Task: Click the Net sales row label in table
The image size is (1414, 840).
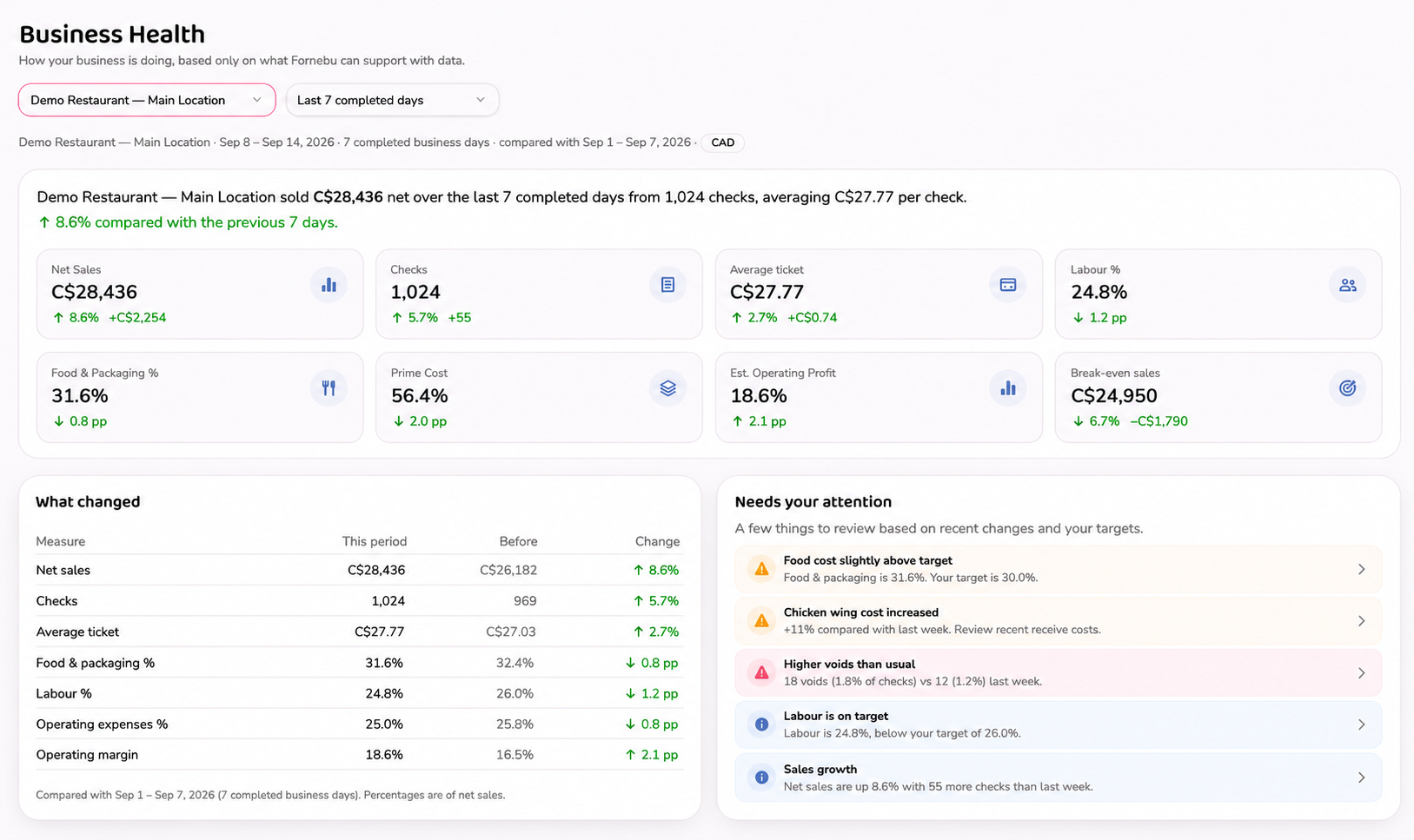Action: tap(63, 571)
